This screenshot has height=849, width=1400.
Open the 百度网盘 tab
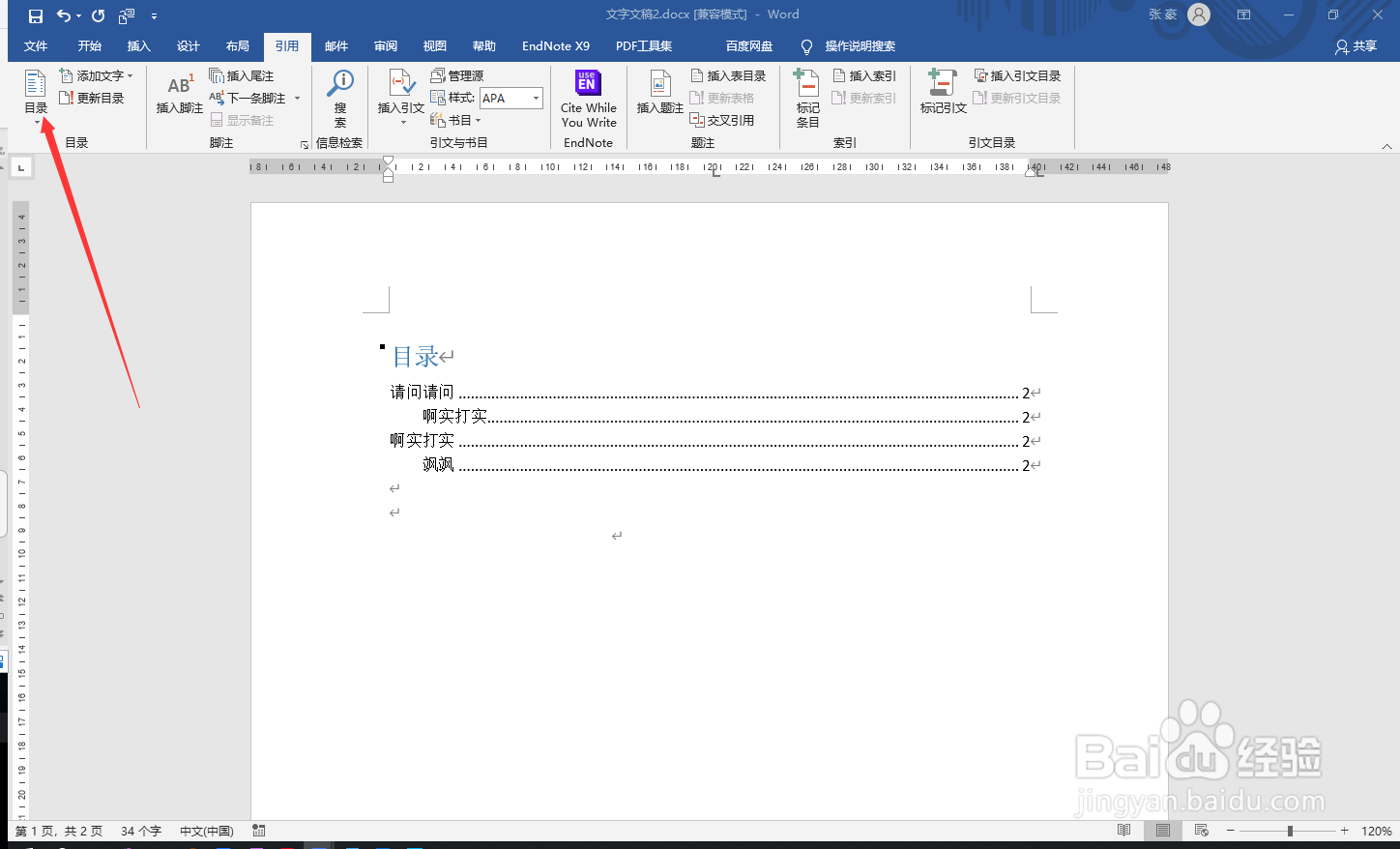pyautogui.click(x=749, y=46)
